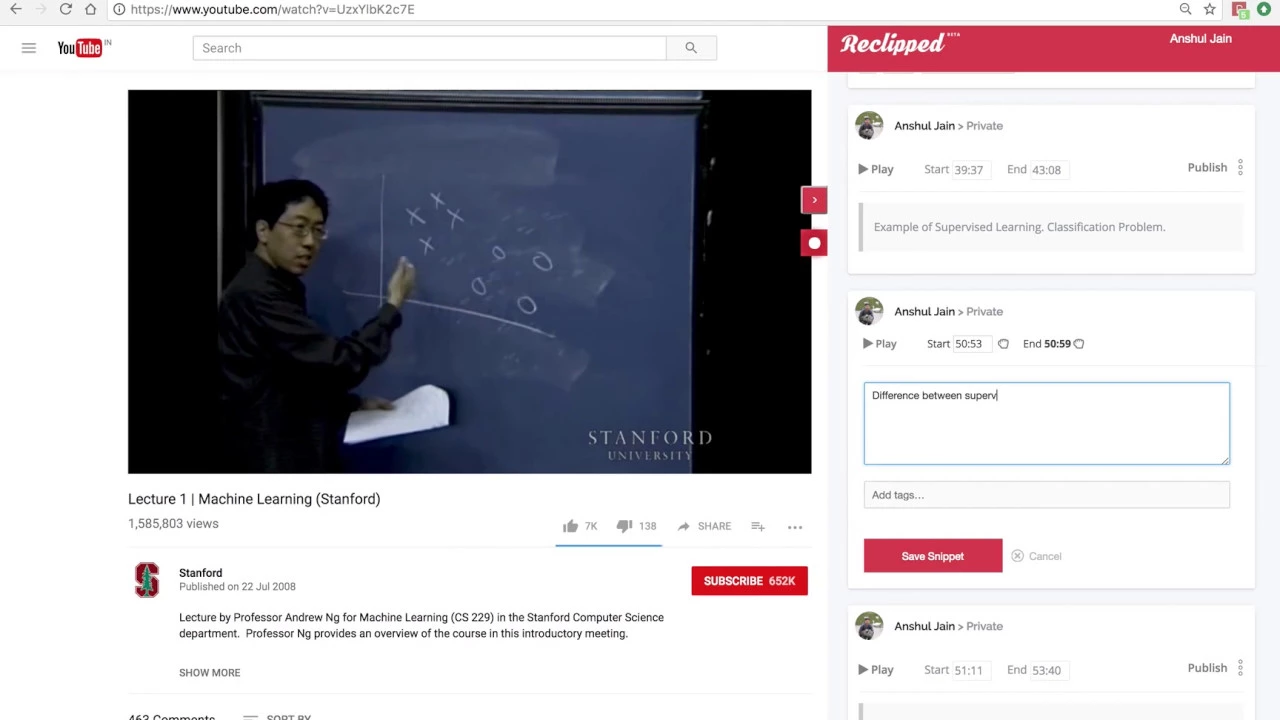This screenshot has width=1280, height=720.
Task: Click the search magnifier button
Action: [x=691, y=48]
